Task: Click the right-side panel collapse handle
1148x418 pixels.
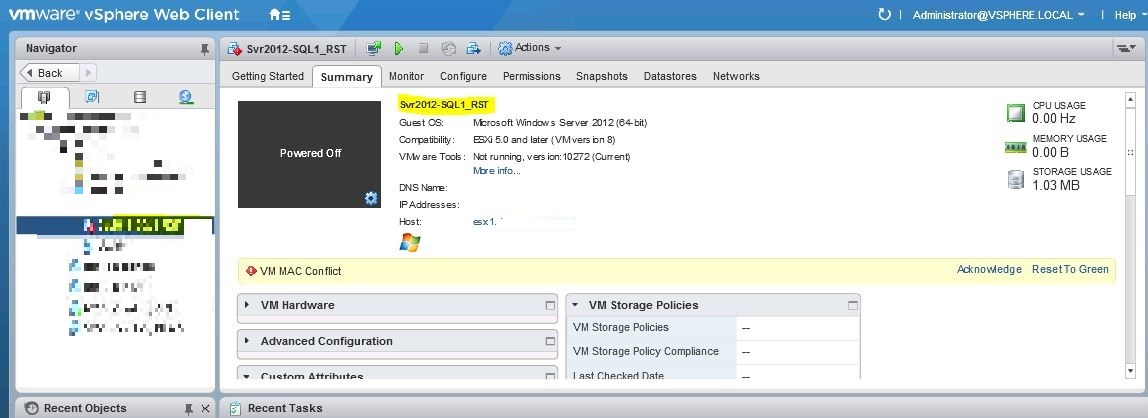Action: click(1131, 152)
